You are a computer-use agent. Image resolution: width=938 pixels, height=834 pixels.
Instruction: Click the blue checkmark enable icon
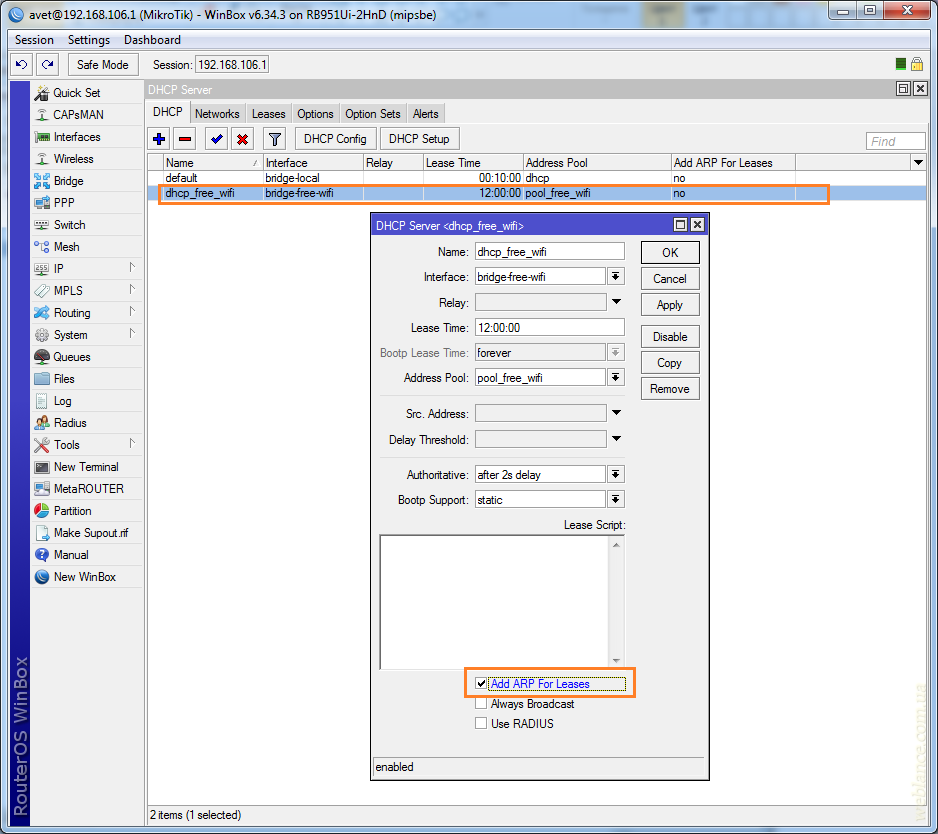click(216, 139)
